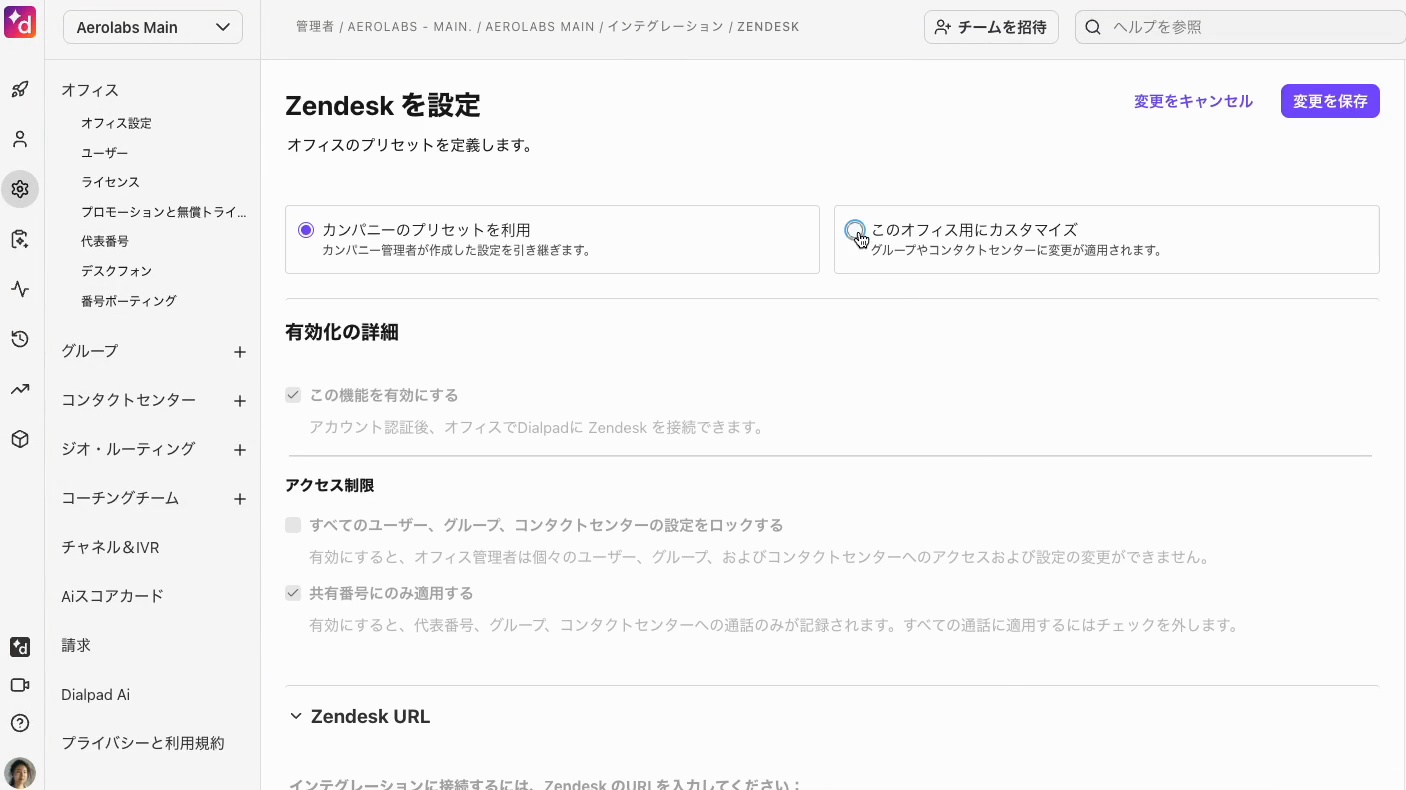
Task: Open 番号ポーティング in sidebar
Action: point(129,301)
